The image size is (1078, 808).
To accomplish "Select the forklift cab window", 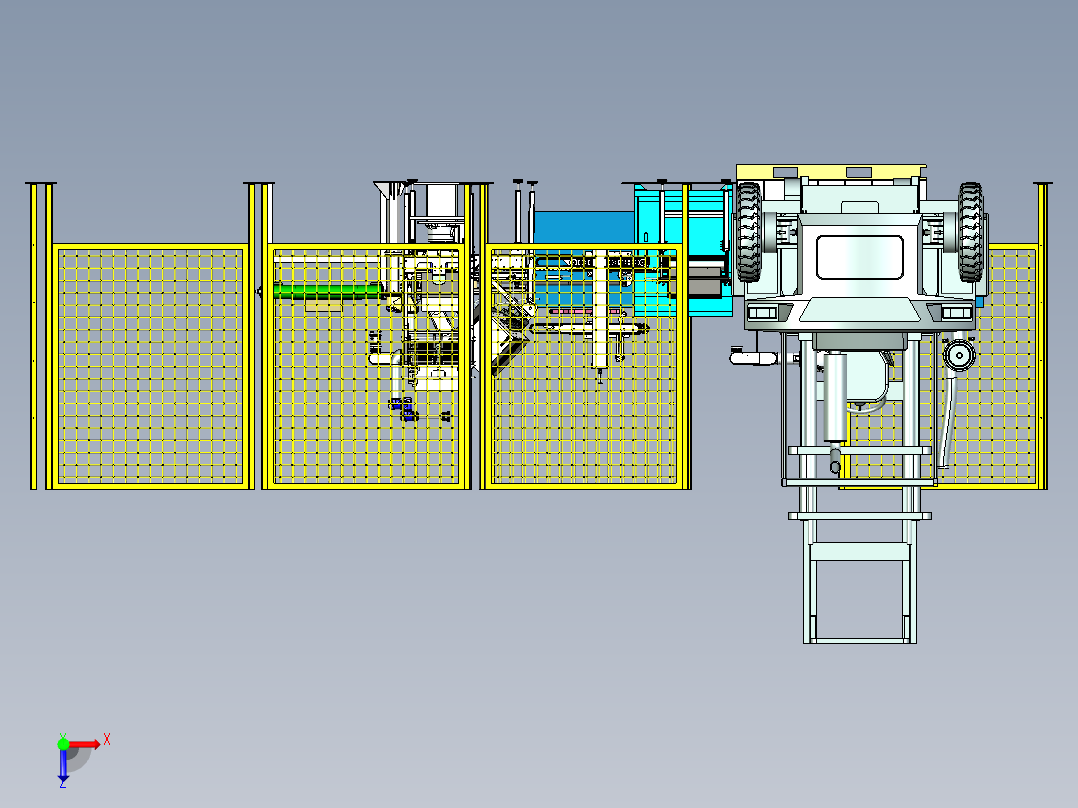I will point(859,257).
